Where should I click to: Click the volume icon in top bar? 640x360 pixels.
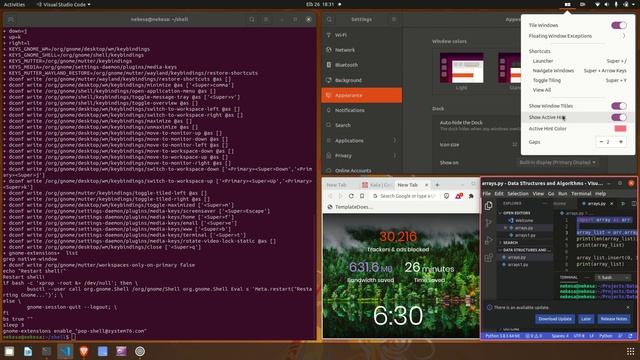606,4
